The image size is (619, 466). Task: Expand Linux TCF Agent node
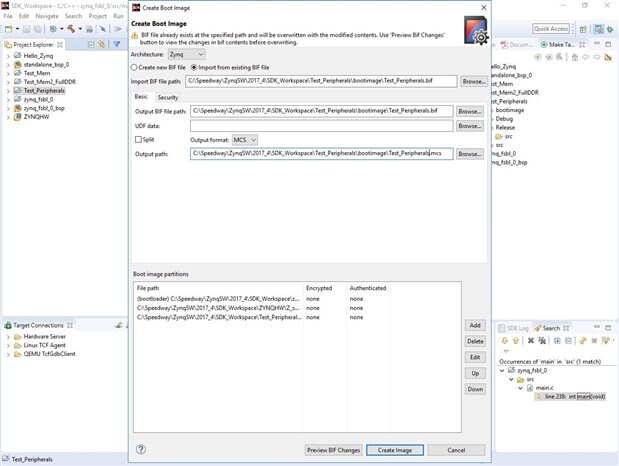(x=8, y=346)
